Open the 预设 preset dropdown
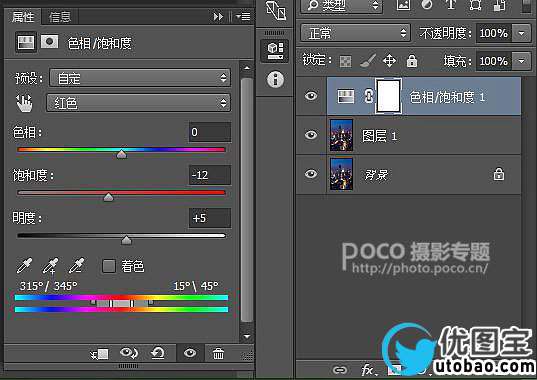The height and width of the screenshot is (380, 537). pos(140,78)
